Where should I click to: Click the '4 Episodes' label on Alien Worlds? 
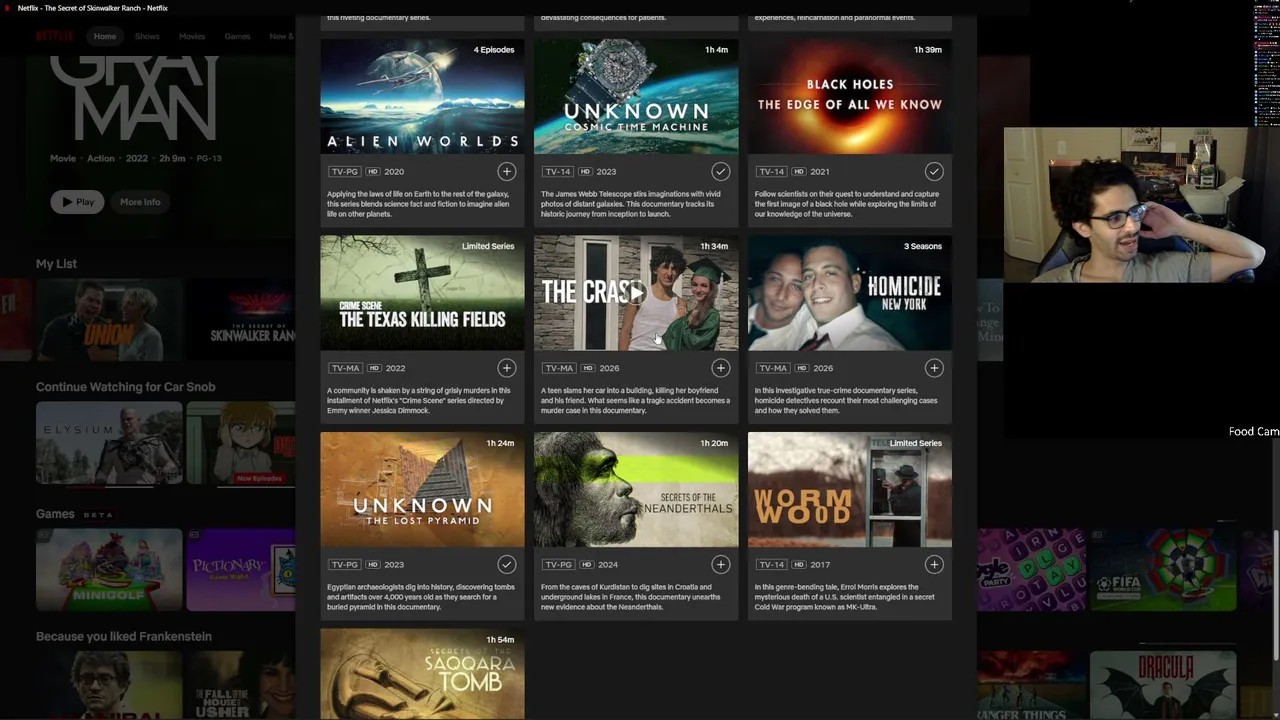(x=494, y=50)
